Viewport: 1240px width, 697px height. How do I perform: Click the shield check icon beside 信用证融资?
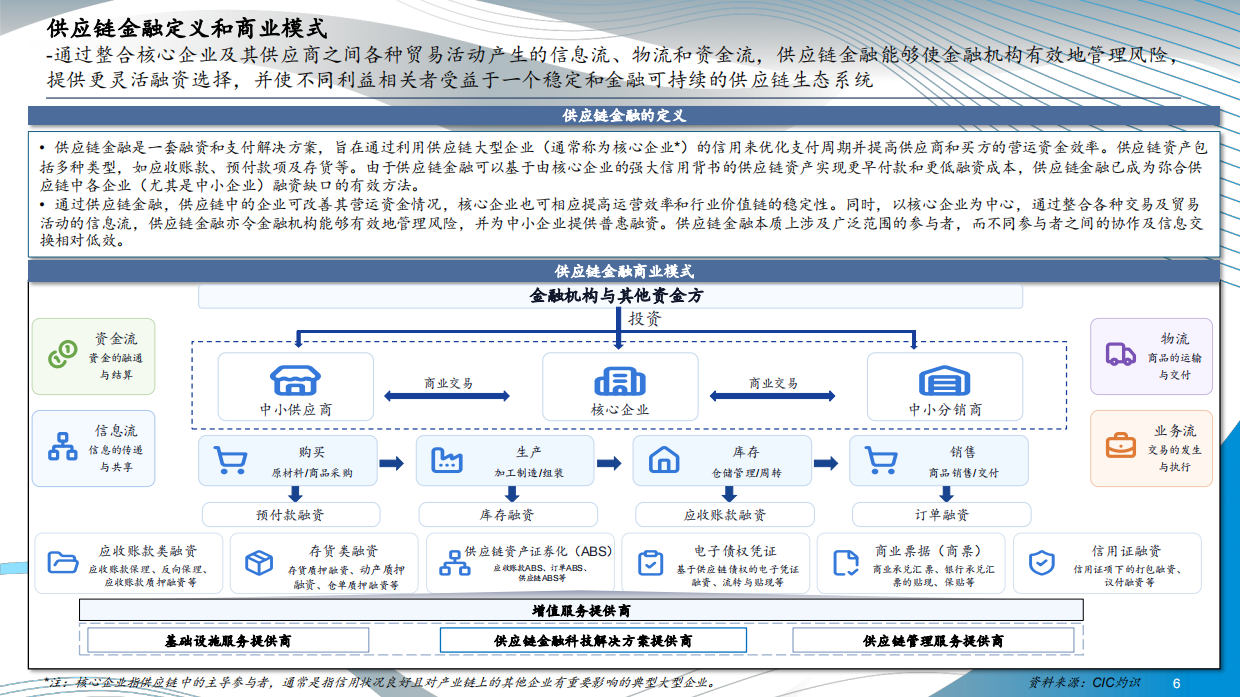click(1042, 562)
